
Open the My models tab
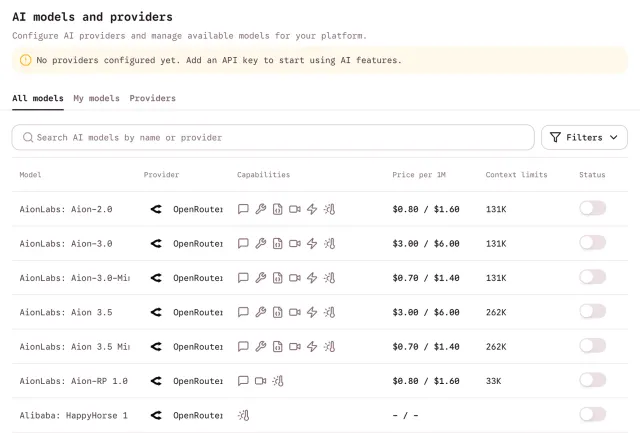pos(96,98)
